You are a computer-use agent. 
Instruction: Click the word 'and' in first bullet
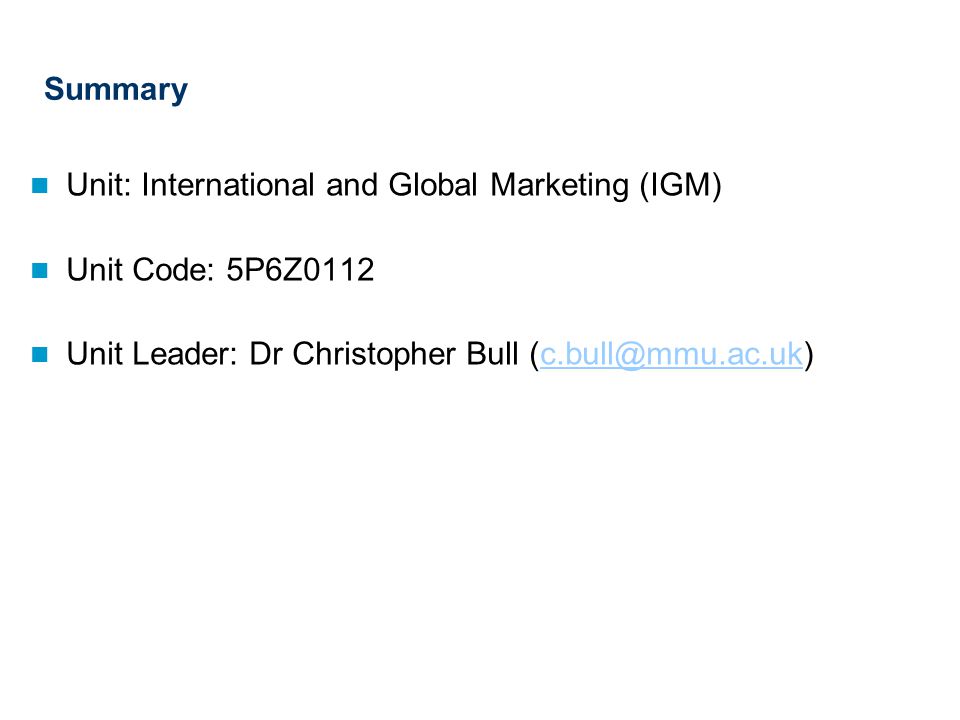(x=351, y=185)
